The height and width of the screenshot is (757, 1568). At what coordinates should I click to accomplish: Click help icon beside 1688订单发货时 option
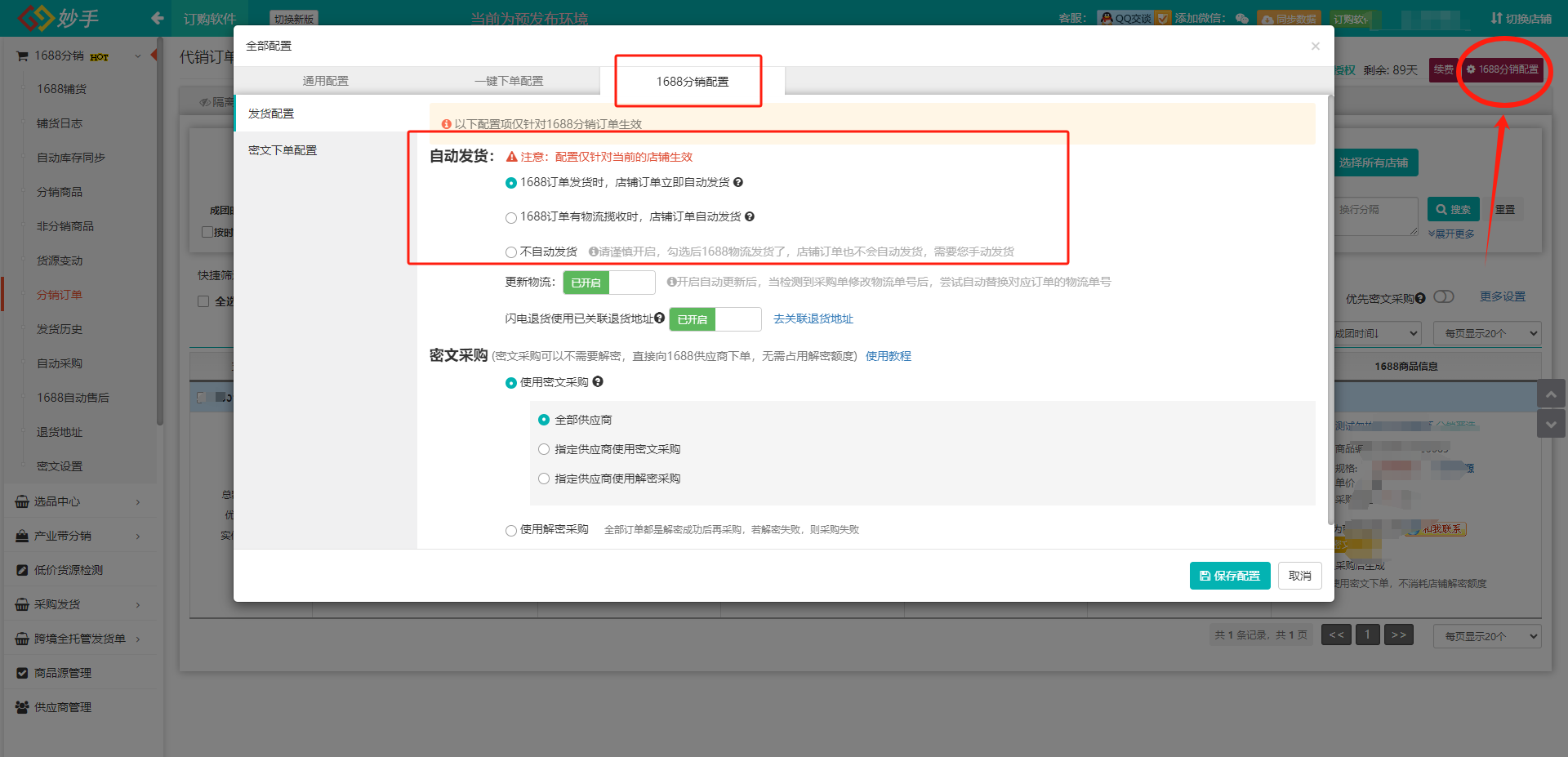click(738, 182)
